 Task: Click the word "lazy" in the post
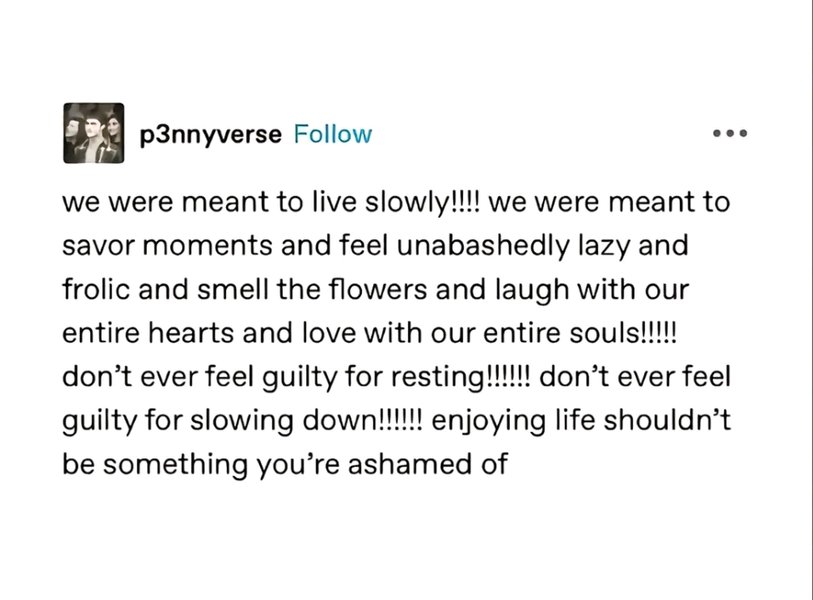626,246
